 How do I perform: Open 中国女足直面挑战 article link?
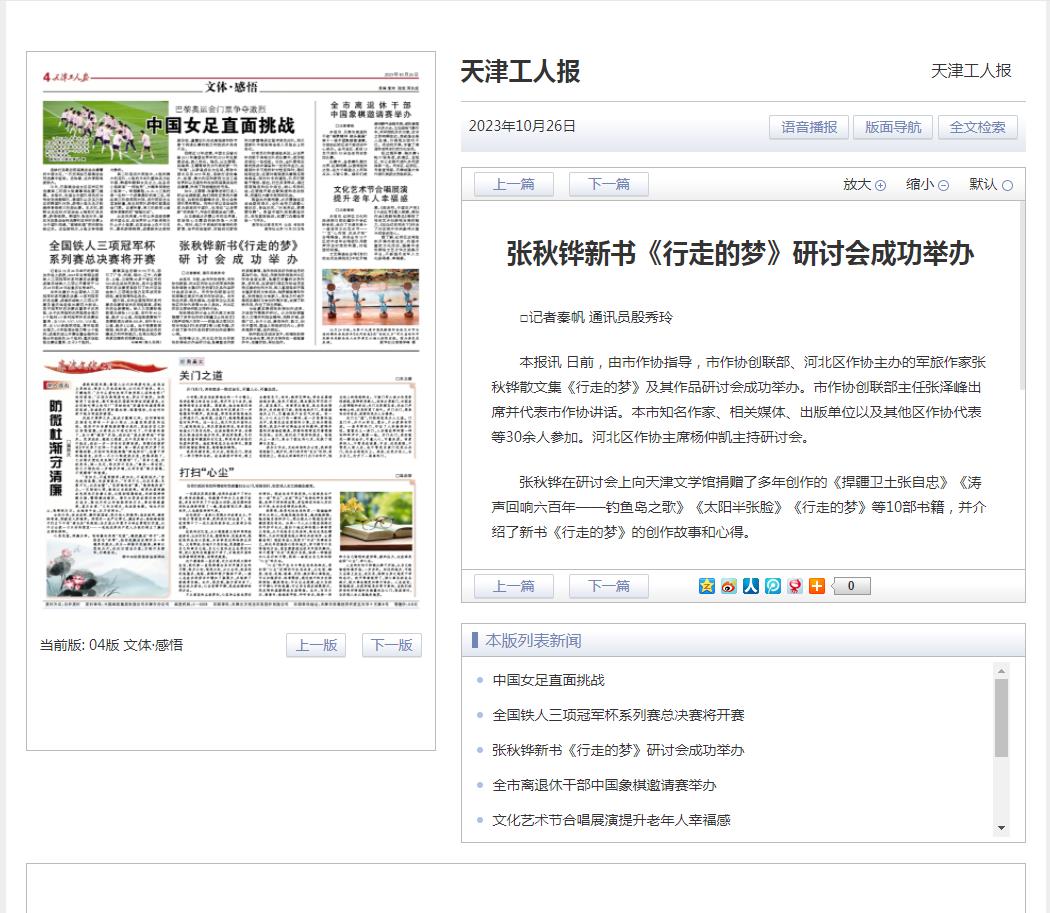click(548, 680)
